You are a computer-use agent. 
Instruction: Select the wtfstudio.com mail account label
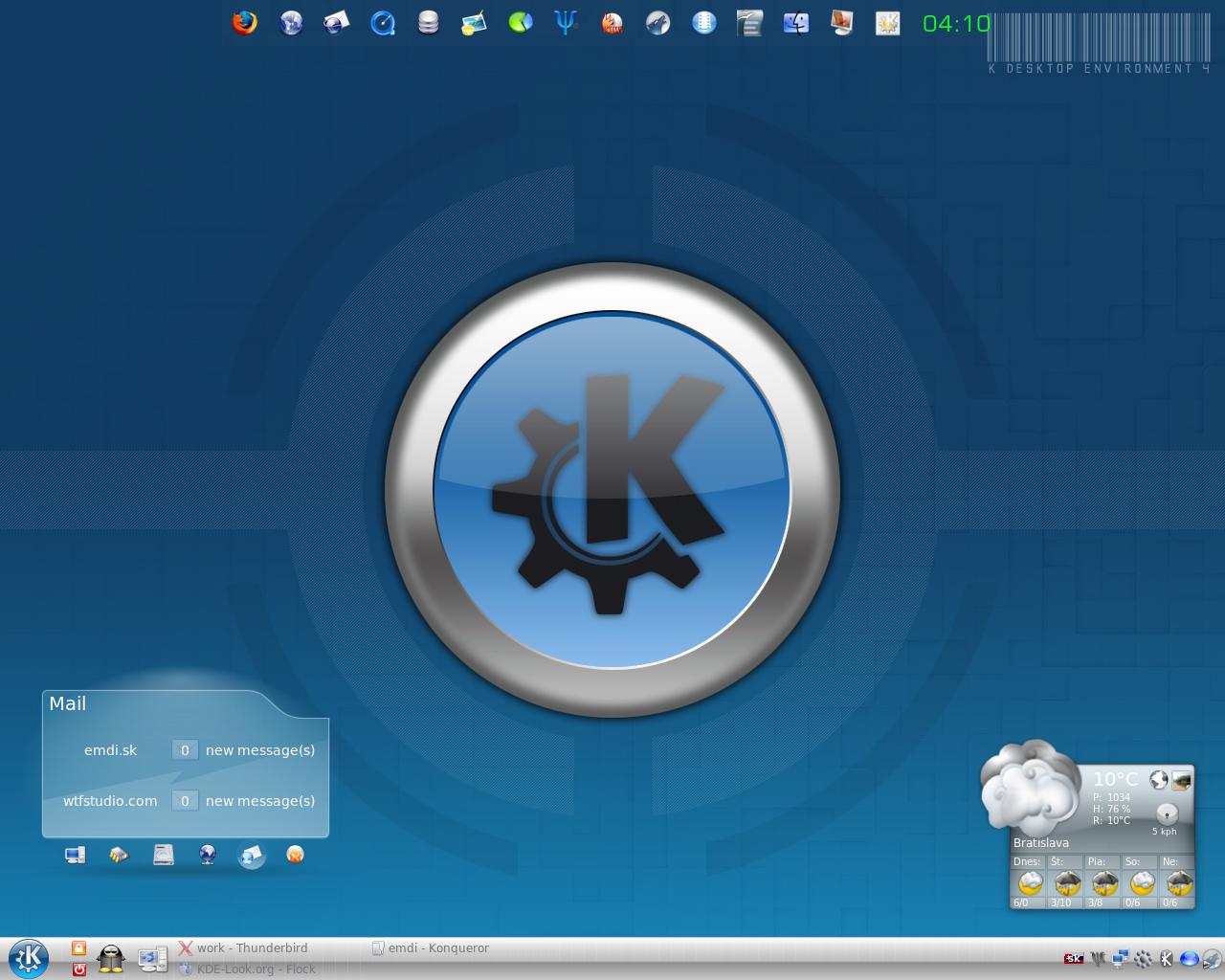(110, 801)
